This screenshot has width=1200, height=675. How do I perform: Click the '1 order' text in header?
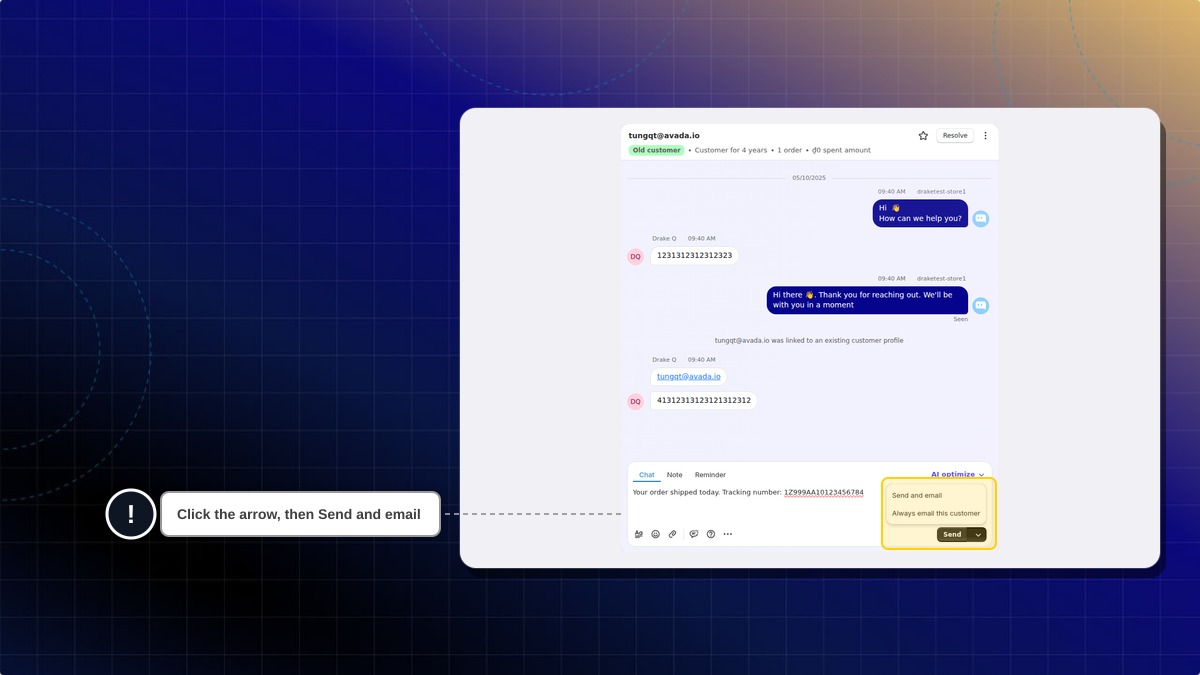click(x=790, y=150)
